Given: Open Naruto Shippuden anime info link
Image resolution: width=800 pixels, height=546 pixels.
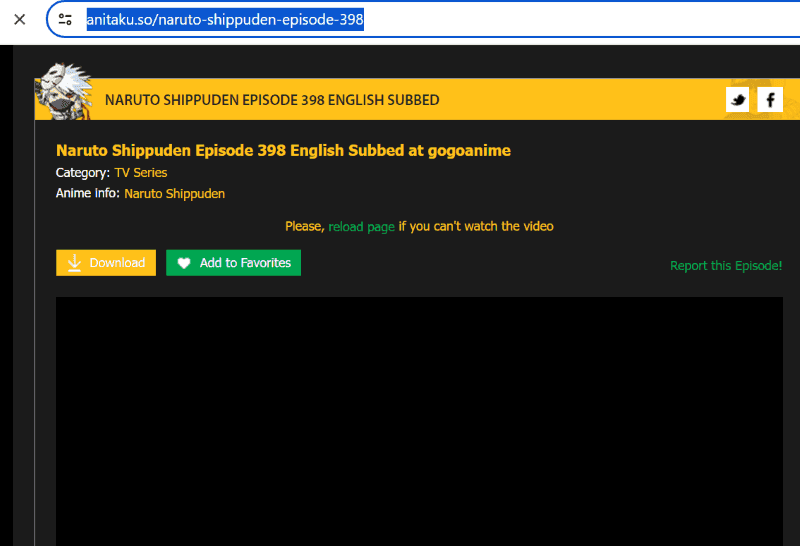Looking at the screenshot, I should (174, 194).
